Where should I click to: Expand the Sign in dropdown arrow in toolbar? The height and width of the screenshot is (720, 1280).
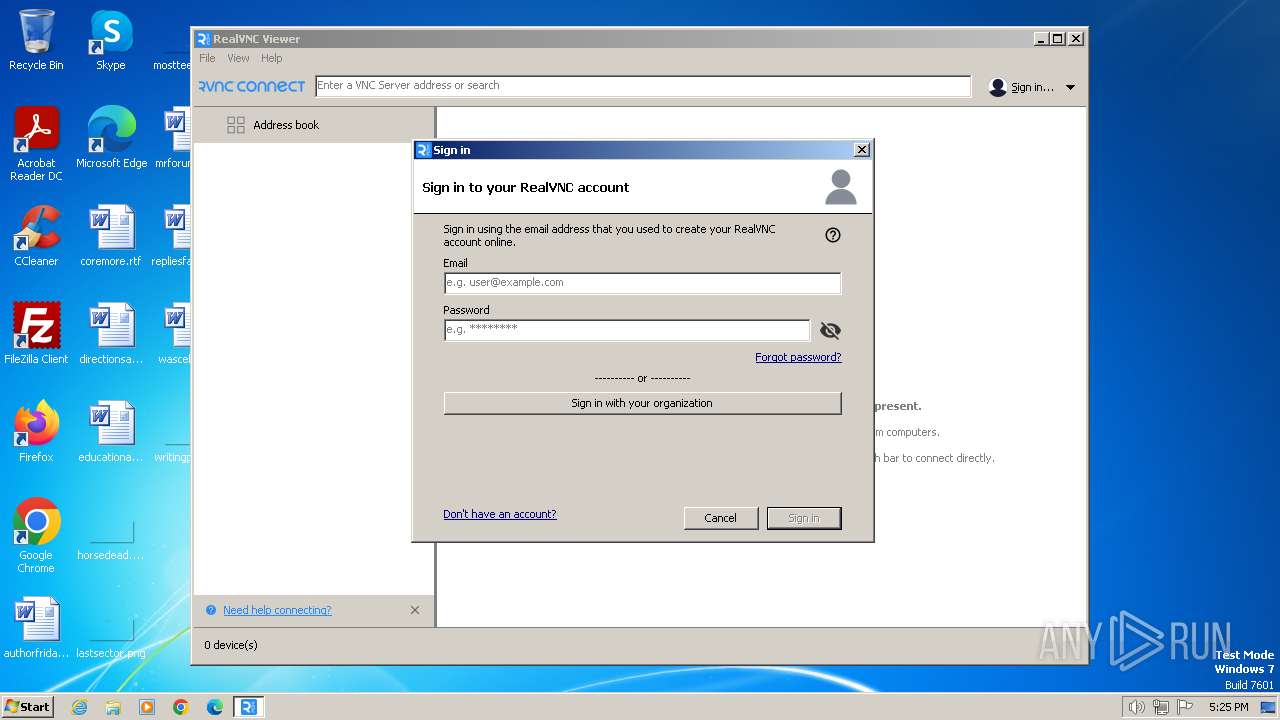1070,87
